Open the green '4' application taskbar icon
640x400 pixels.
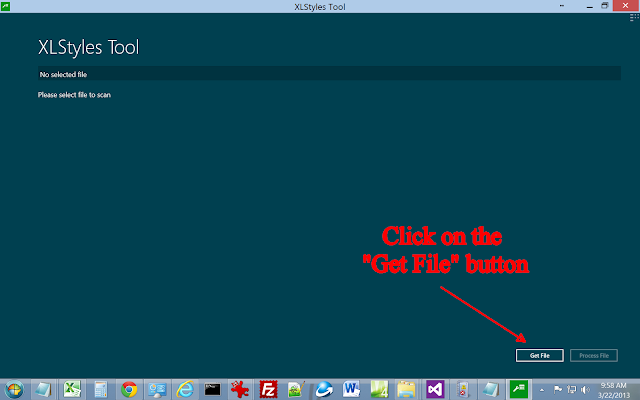coord(379,389)
